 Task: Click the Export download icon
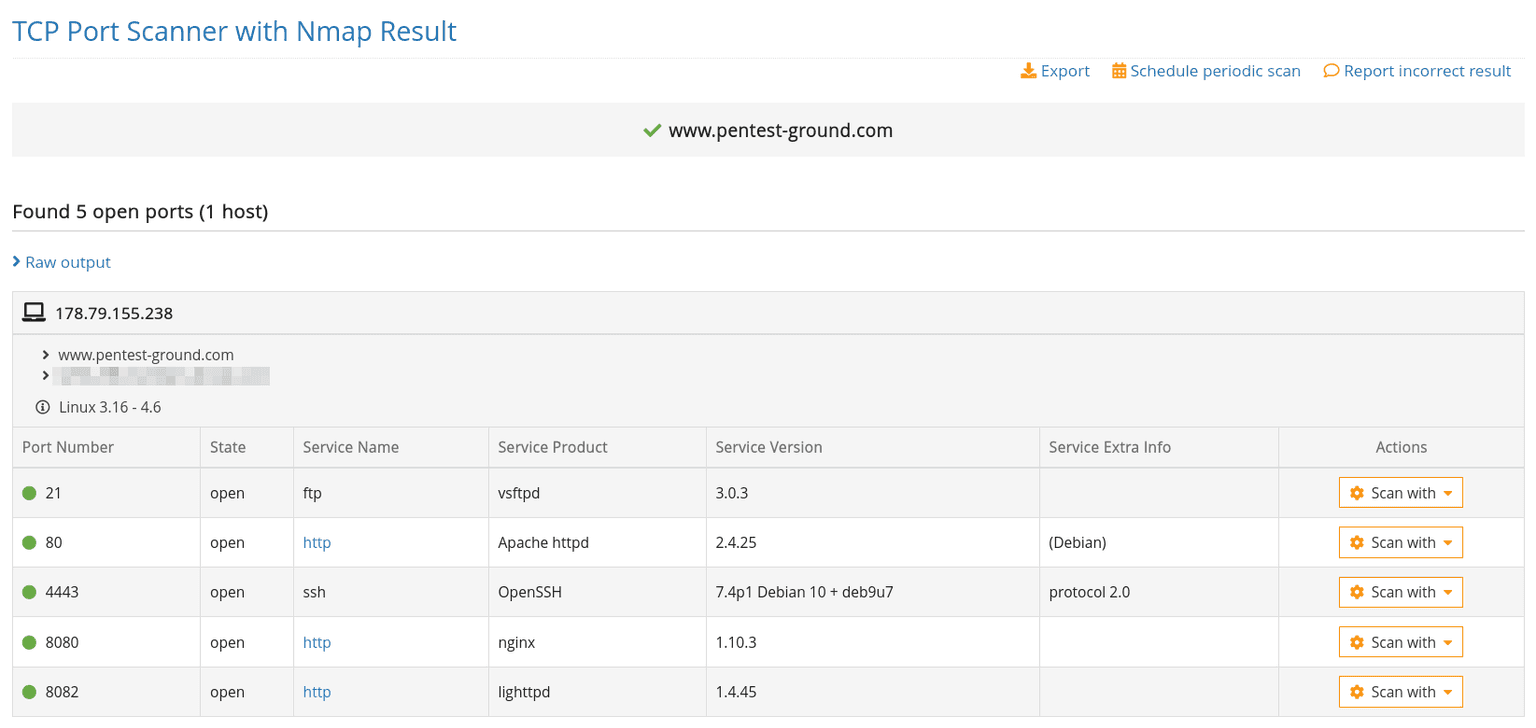1028,70
